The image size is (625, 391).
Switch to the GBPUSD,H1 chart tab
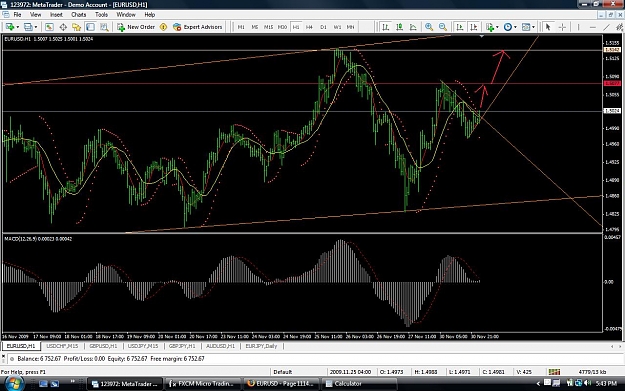pos(103,346)
